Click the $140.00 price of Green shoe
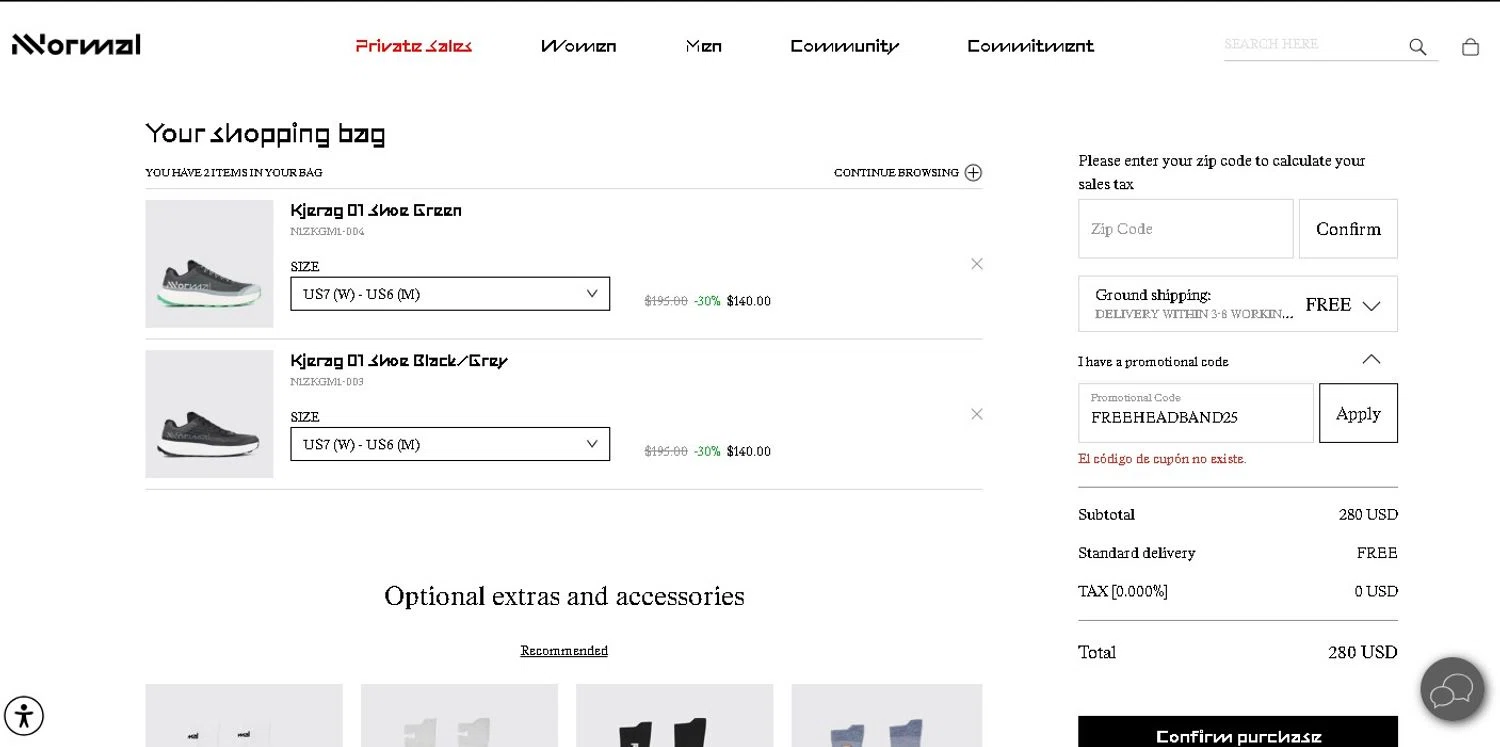 (749, 301)
